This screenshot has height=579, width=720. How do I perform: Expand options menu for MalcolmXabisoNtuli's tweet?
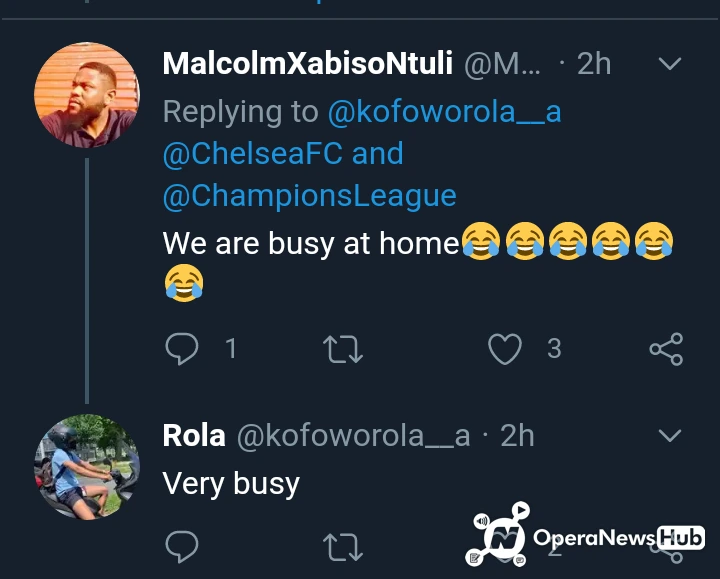[669, 65]
